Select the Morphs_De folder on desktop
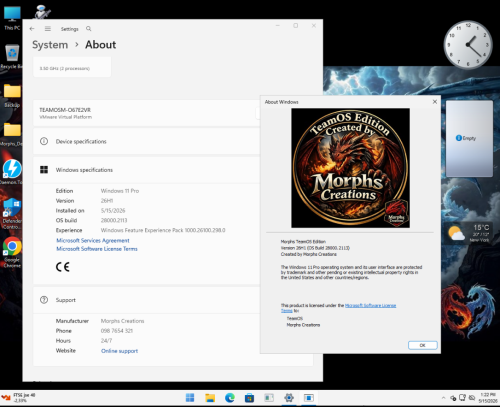500x407 pixels. [12, 134]
